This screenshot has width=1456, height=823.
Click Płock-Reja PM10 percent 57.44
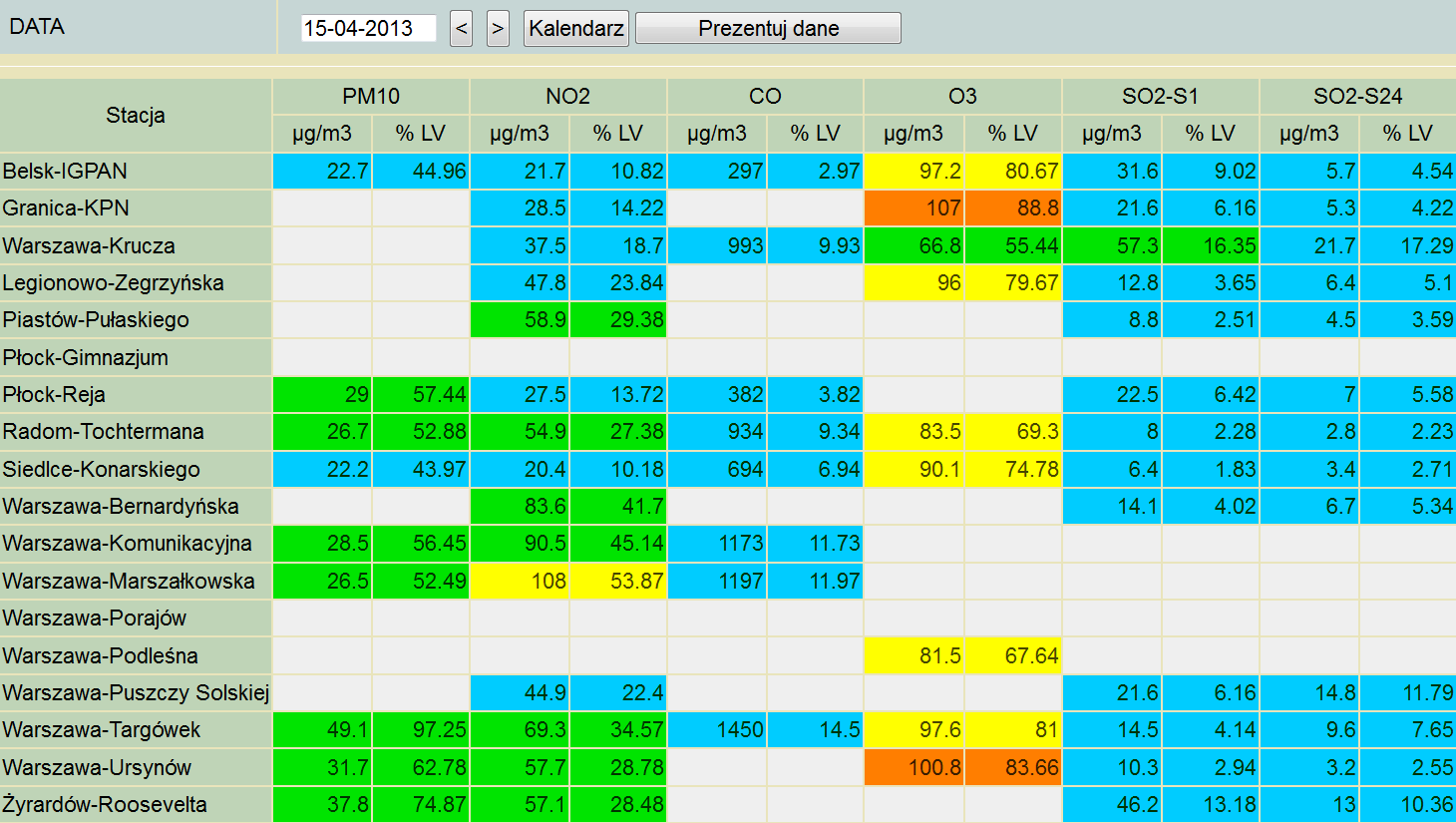pos(421,394)
